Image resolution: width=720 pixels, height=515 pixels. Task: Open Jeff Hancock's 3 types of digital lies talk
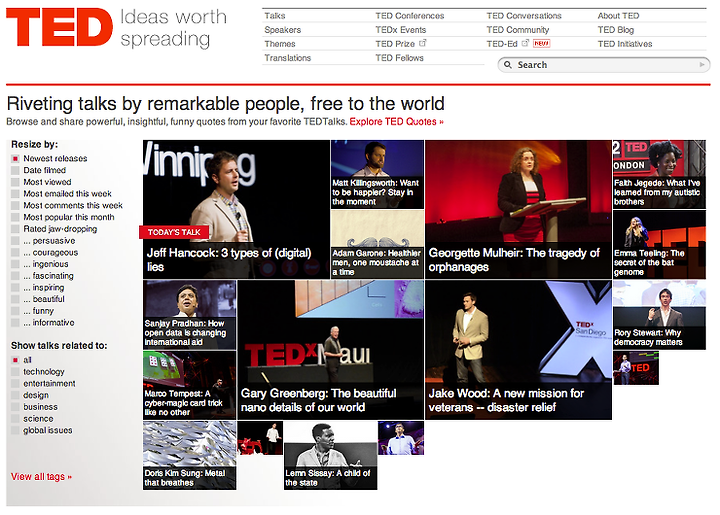coord(236,209)
